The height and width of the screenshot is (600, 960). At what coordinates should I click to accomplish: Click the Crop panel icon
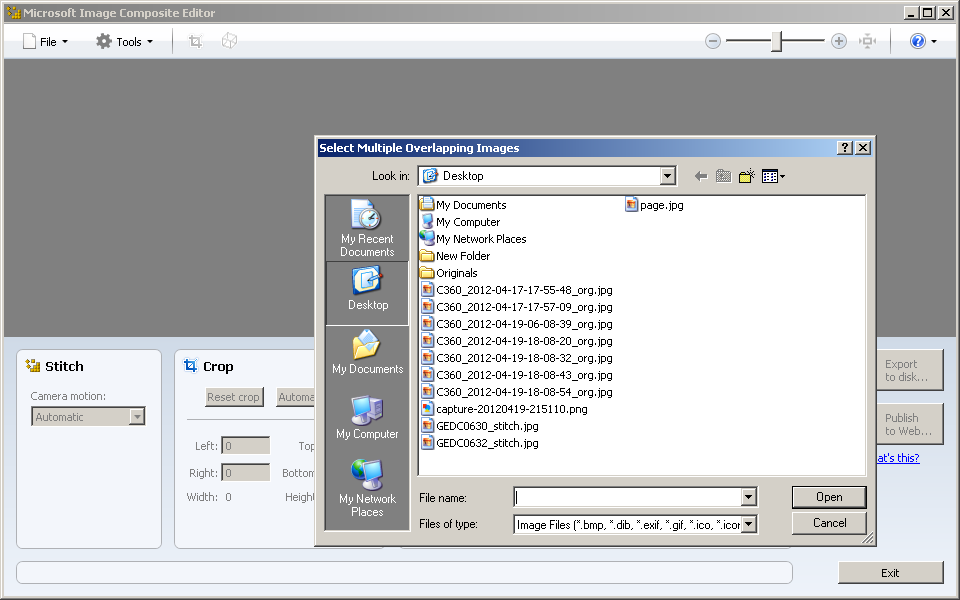click(190, 366)
